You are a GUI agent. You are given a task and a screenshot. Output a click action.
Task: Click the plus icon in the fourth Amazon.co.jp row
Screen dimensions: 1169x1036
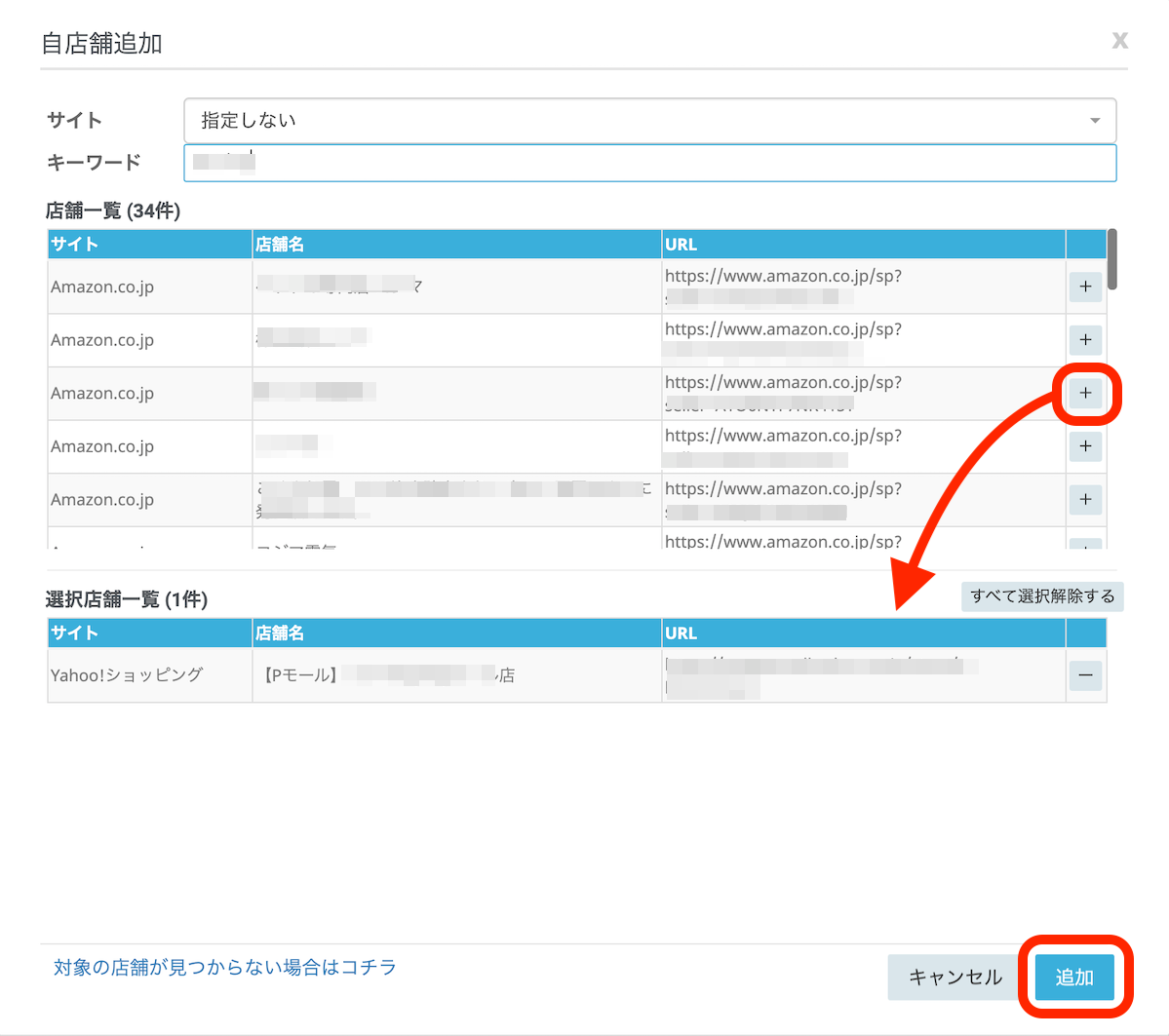[x=1085, y=446]
